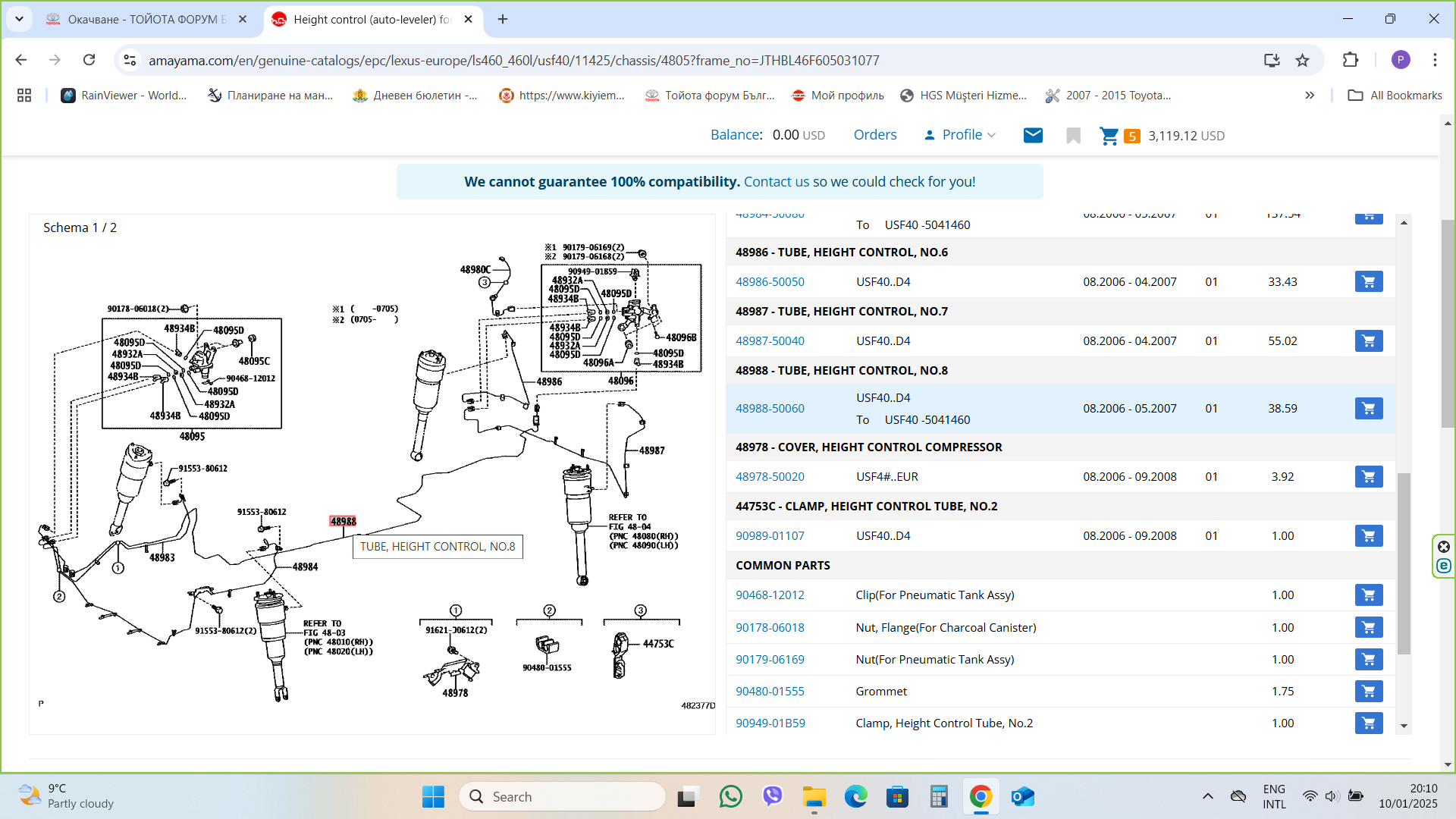
Task: Open All Bookmarks folder
Action: click(x=1395, y=96)
